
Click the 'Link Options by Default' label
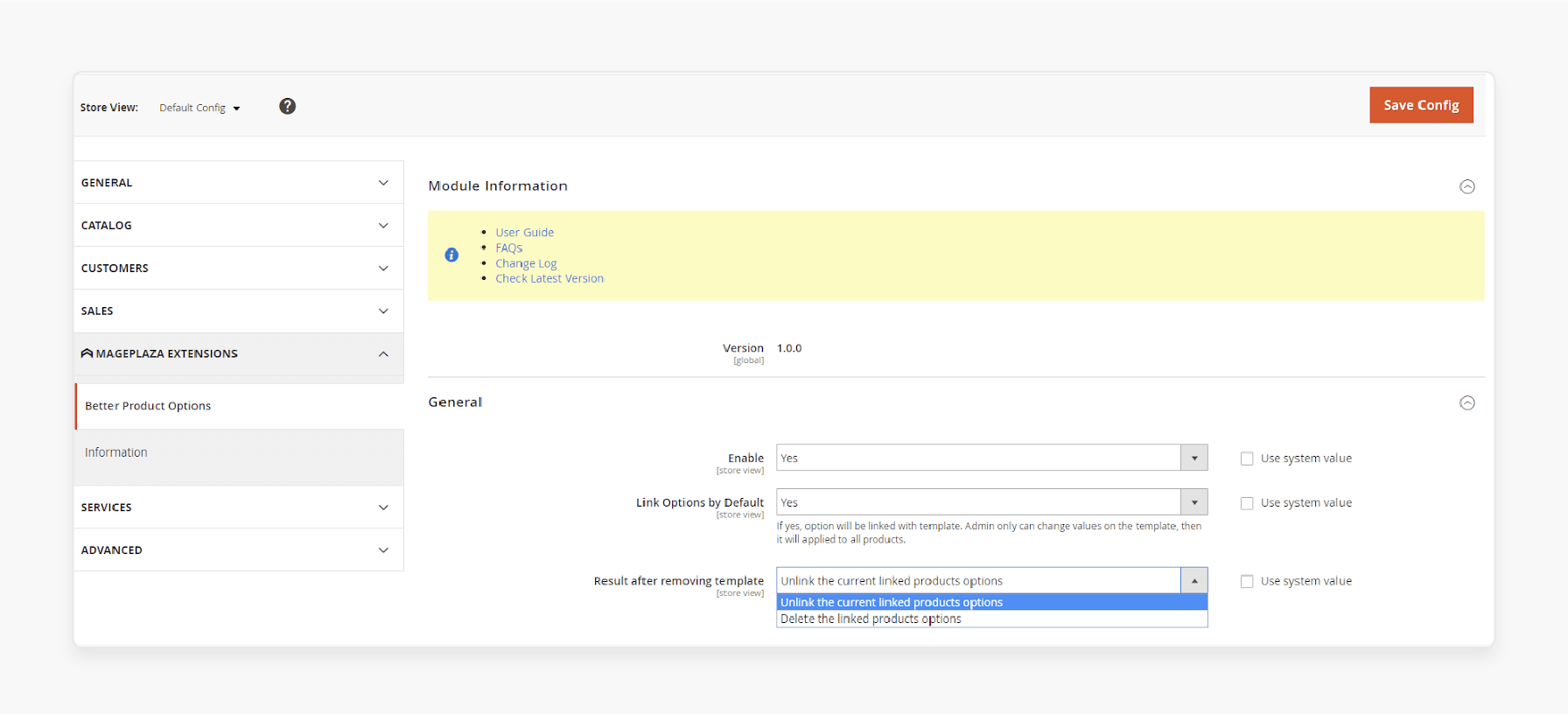[700, 502]
